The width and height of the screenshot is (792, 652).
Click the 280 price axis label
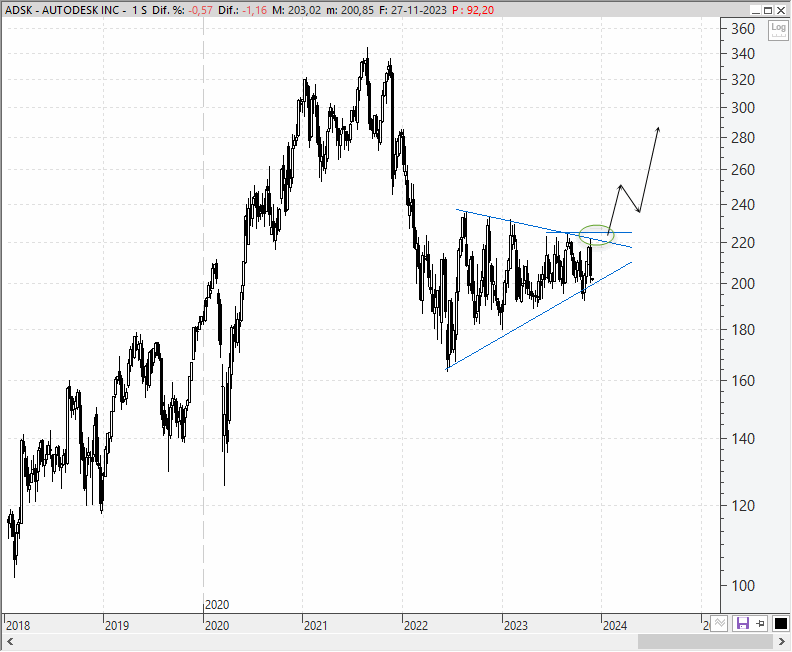743,137
